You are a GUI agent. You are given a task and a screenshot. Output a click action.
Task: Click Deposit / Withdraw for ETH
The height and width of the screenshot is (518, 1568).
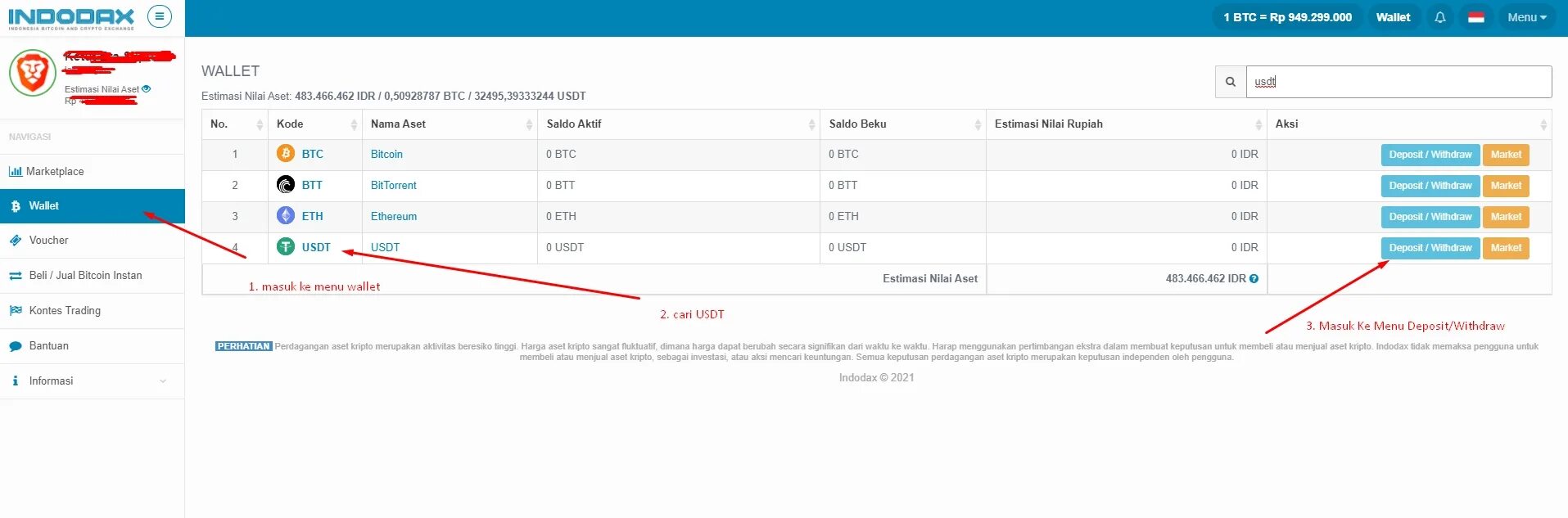[1430, 217]
